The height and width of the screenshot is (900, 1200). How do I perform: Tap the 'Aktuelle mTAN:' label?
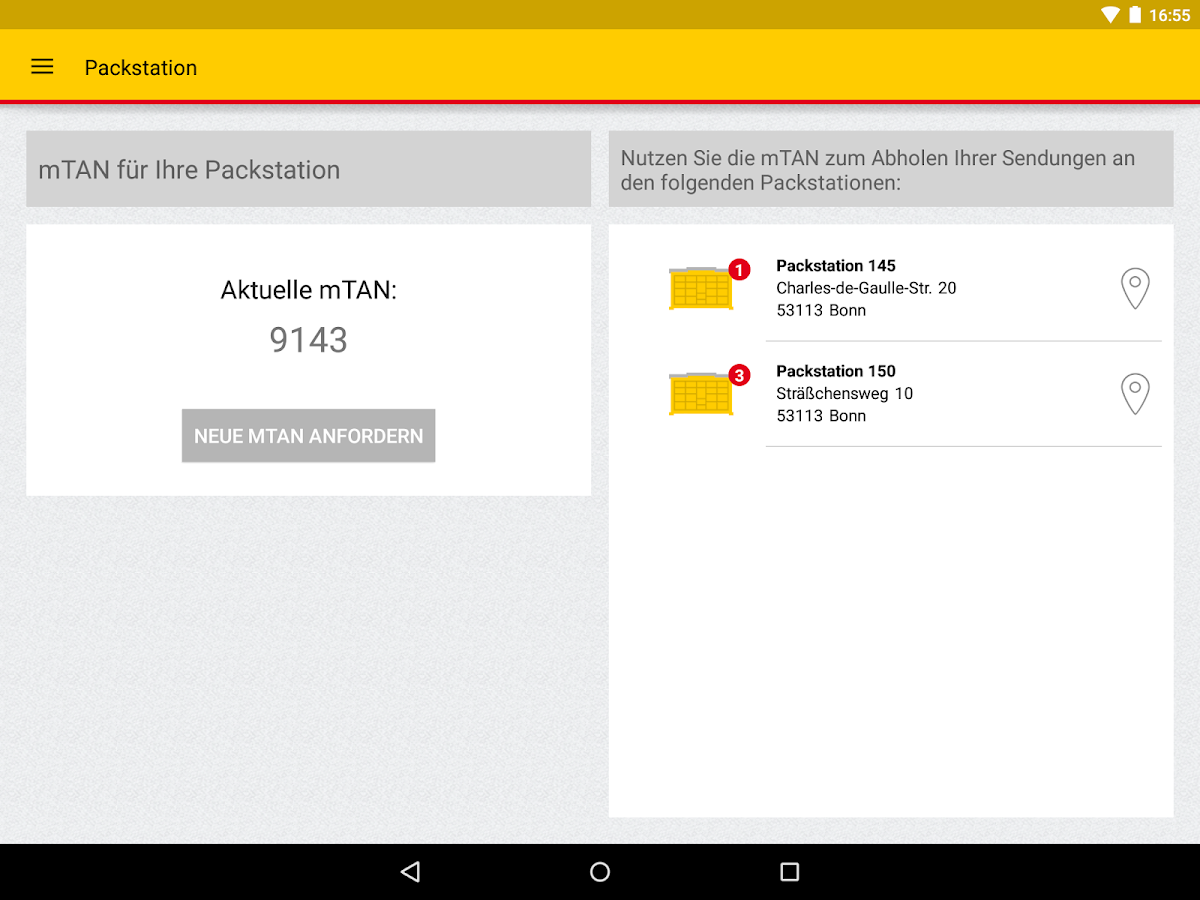coord(308,291)
